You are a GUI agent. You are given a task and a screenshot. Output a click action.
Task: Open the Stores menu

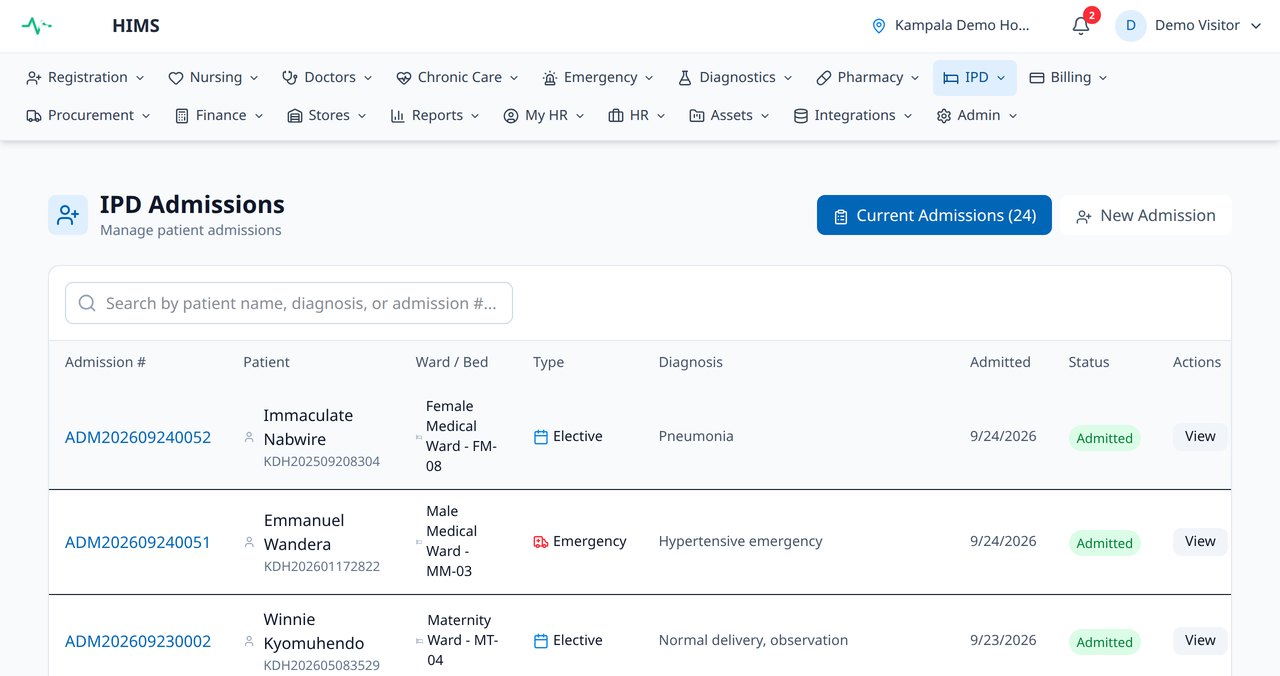click(327, 116)
